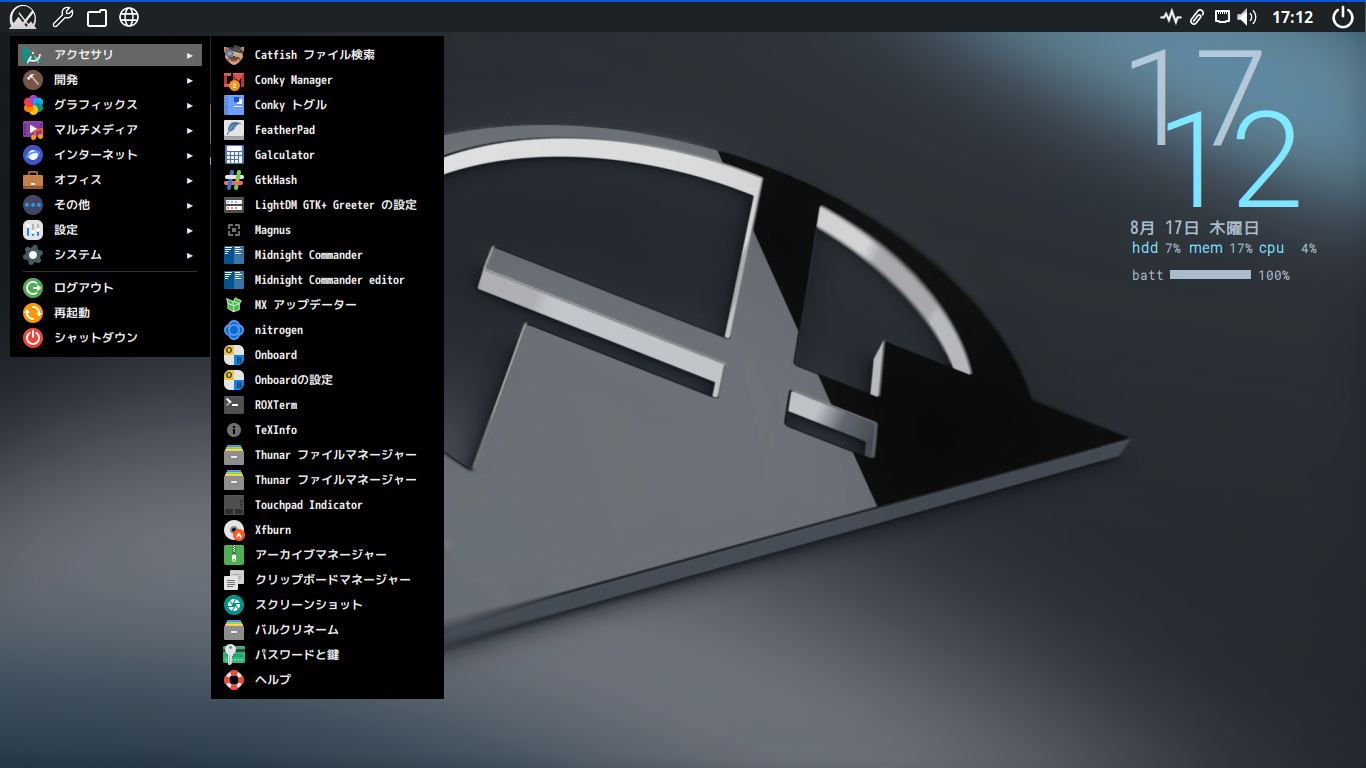Click the LightDM GTK+ Greeter icon
1366x768 pixels.
click(x=234, y=205)
